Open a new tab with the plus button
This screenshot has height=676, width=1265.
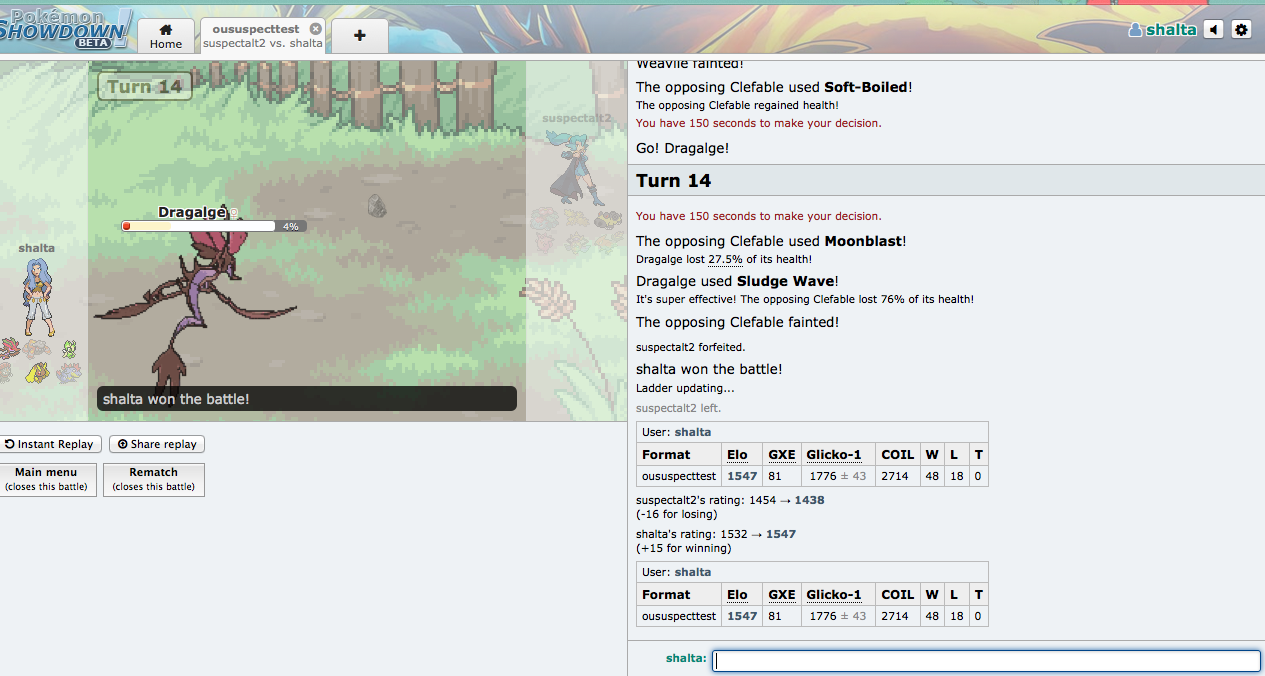click(x=360, y=35)
